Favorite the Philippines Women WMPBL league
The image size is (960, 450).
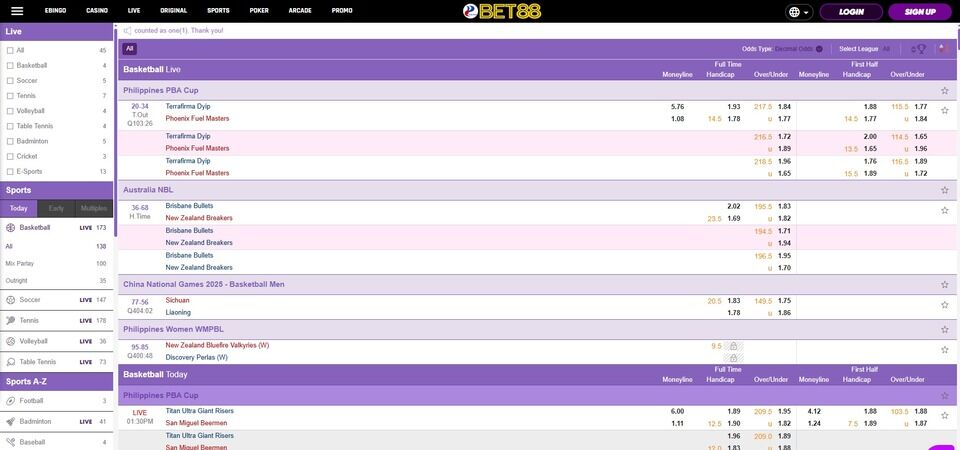pyautogui.click(x=945, y=329)
